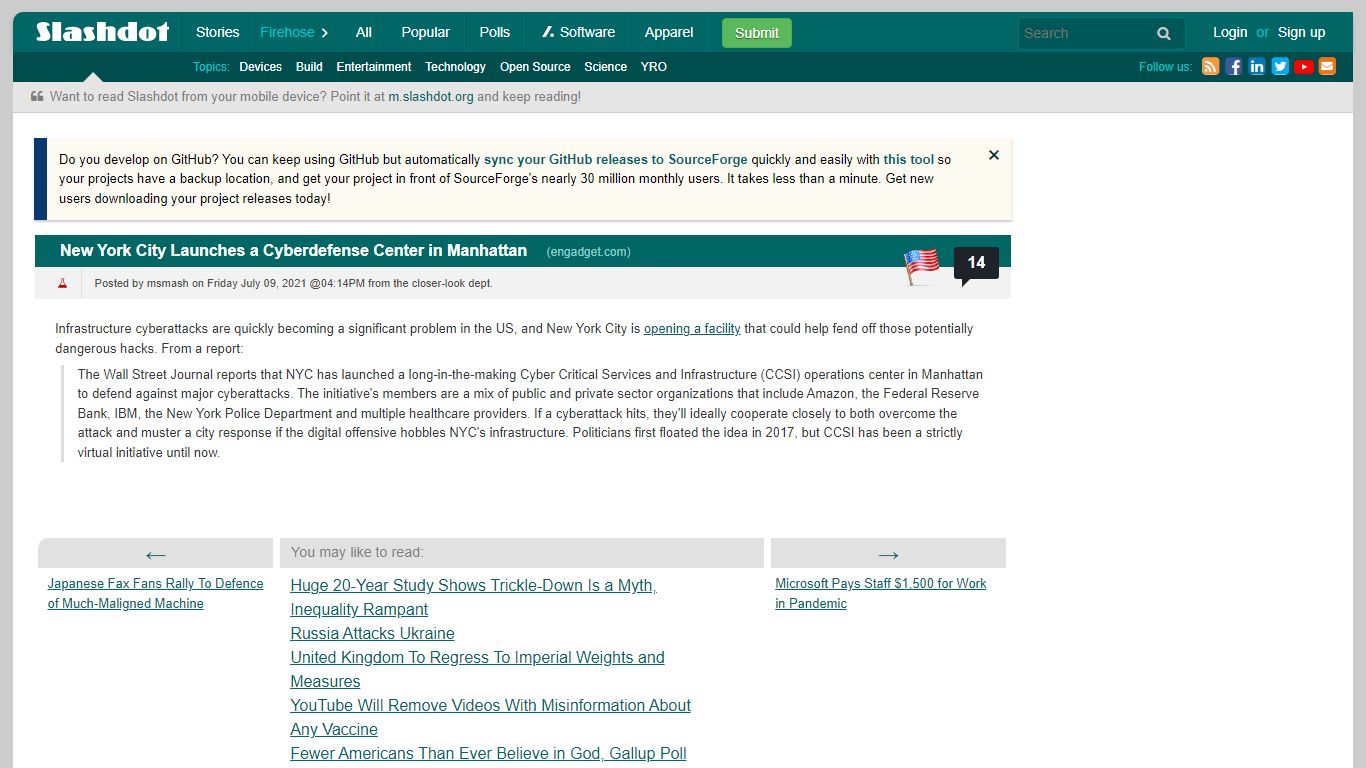Click the search magnifier icon
Viewport: 1366px width, 768px height.
click(x=1164, y=33)
